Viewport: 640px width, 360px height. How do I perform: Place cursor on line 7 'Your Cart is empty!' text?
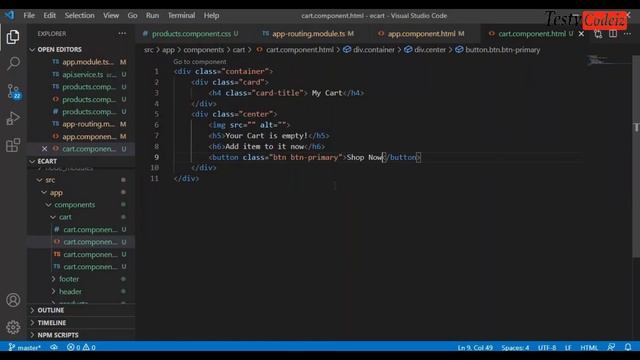click(x=266, y=136)
